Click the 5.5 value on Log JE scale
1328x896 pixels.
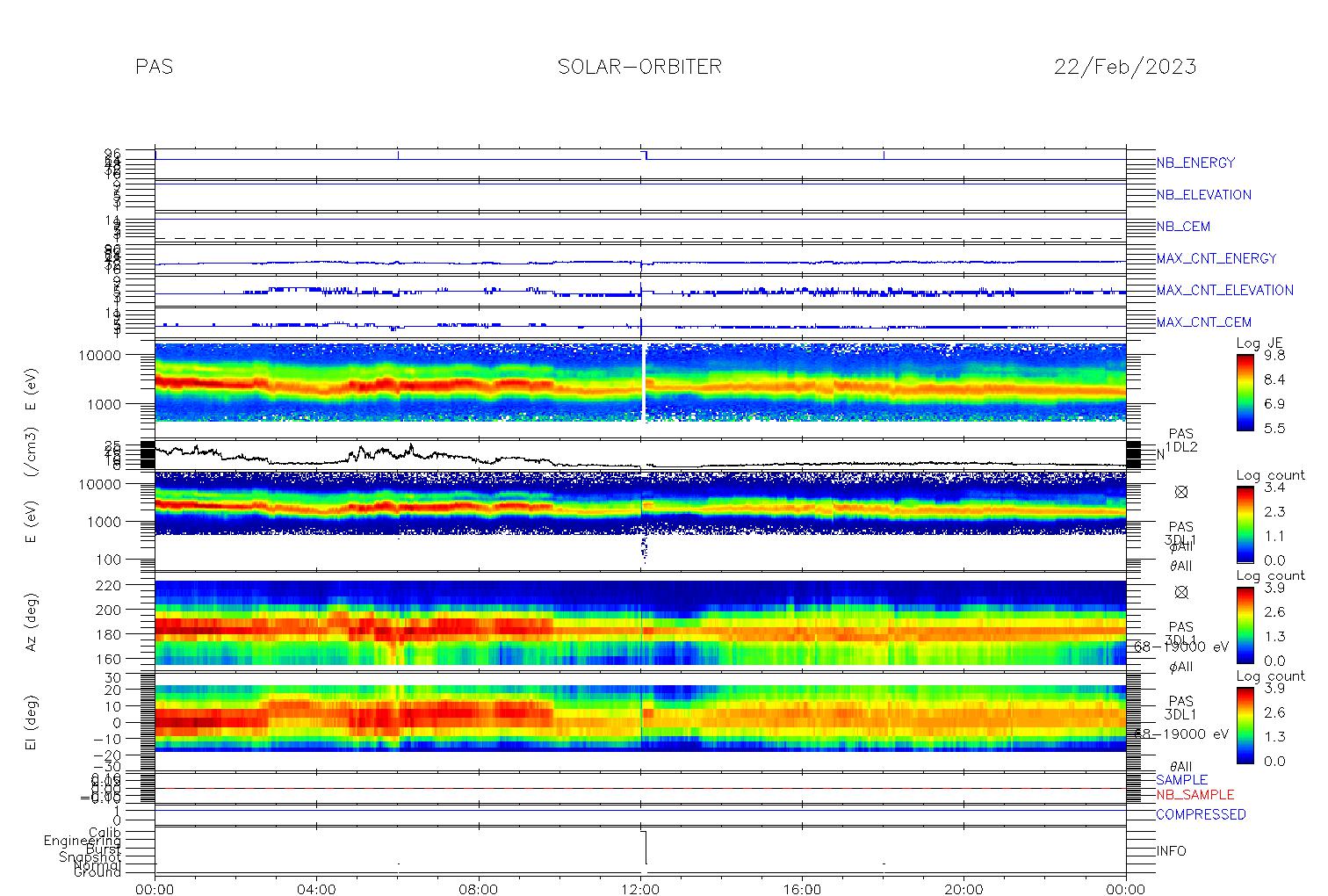[1274, 429]
